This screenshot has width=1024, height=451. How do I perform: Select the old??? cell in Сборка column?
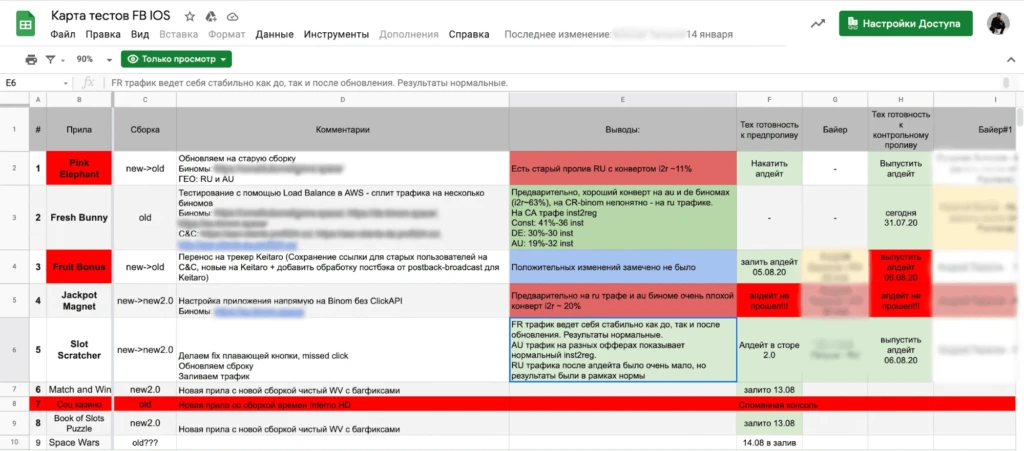click(x=144, y=443)
